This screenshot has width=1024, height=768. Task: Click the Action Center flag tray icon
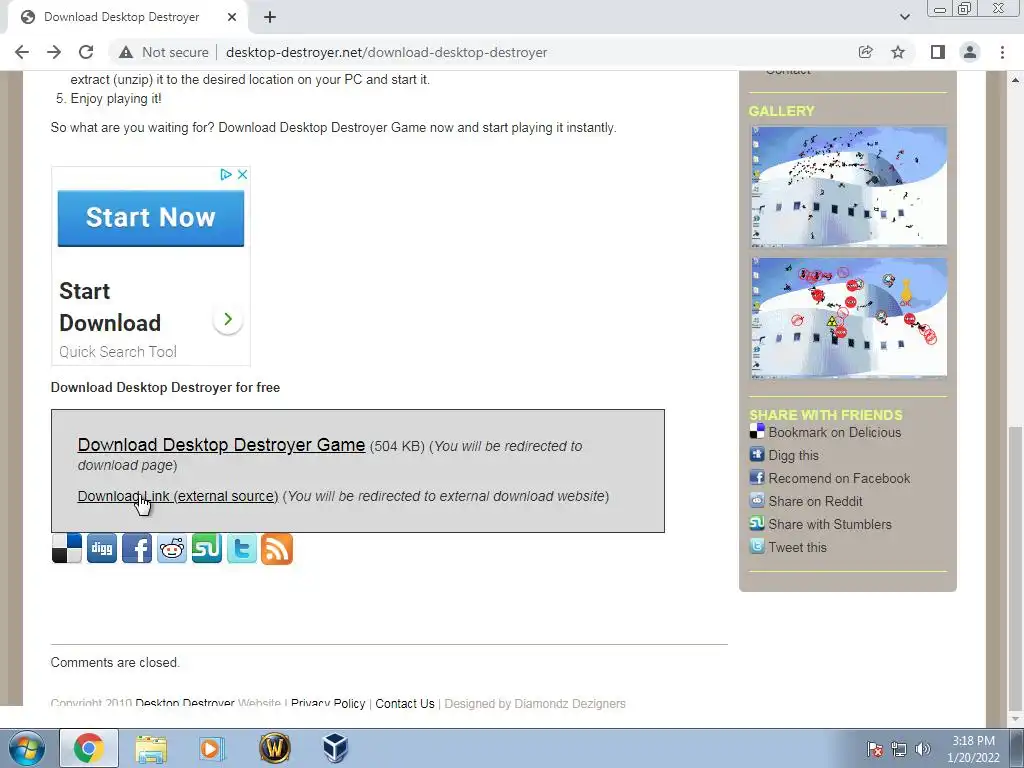pyautogui.click(x=875, y=749)
